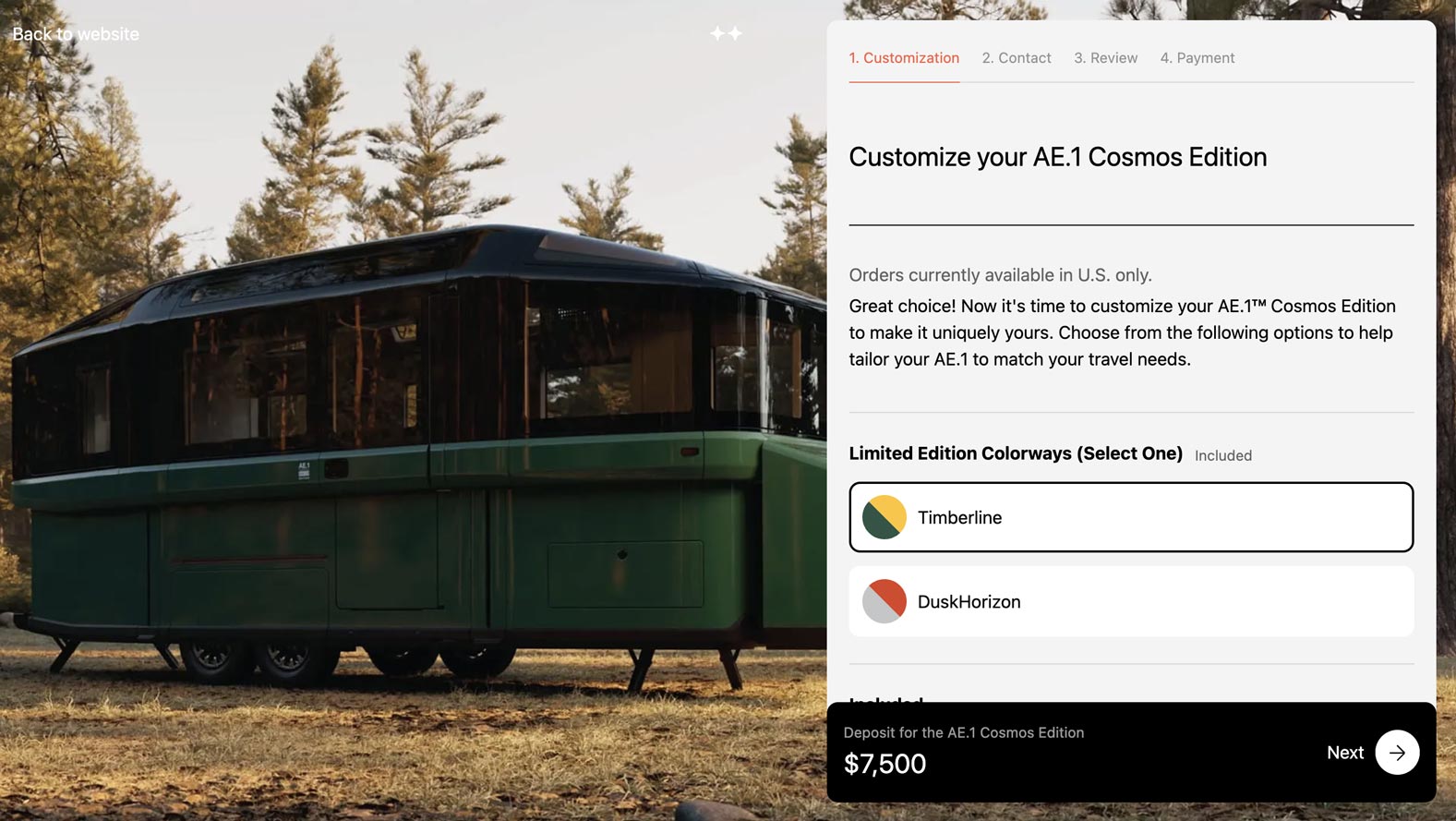Image resolution: width=1456 pixels, height=821 pixels.
Task: Choose the Timberline colorway option
Action: click(1131, 517)
